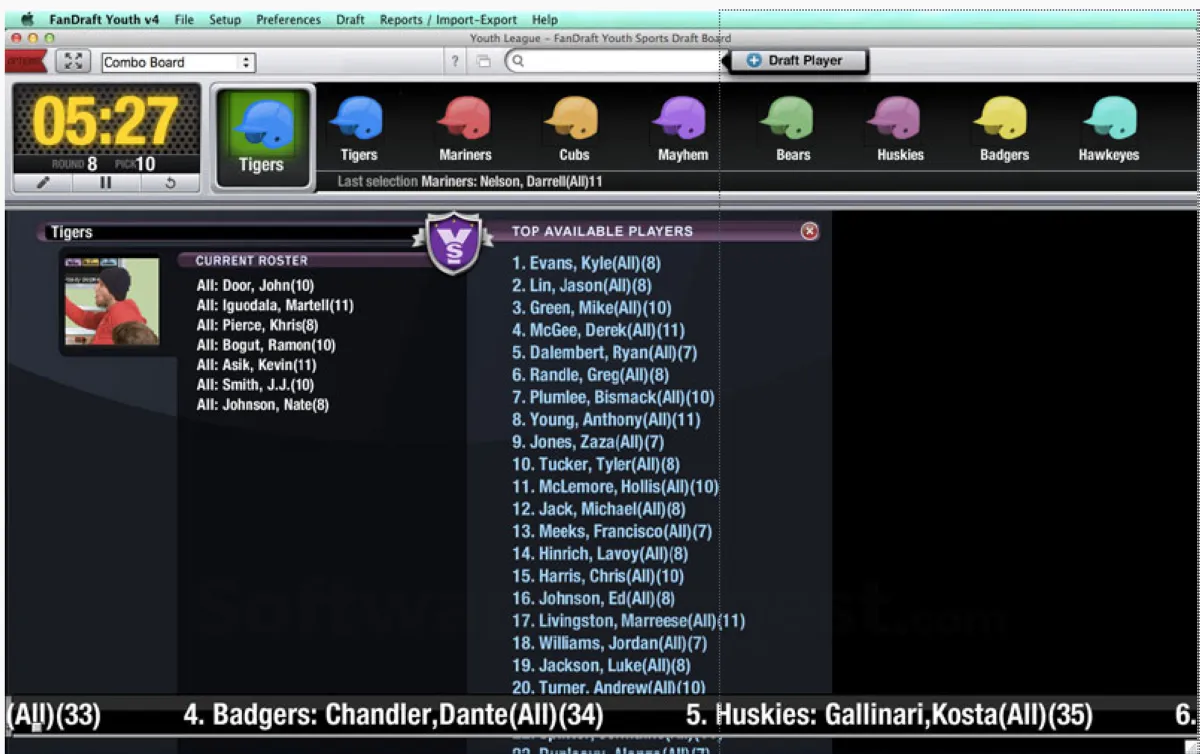Click roster entry Iguodala, Martell
Screen dimensions: 1200x754
pos(275,305)
